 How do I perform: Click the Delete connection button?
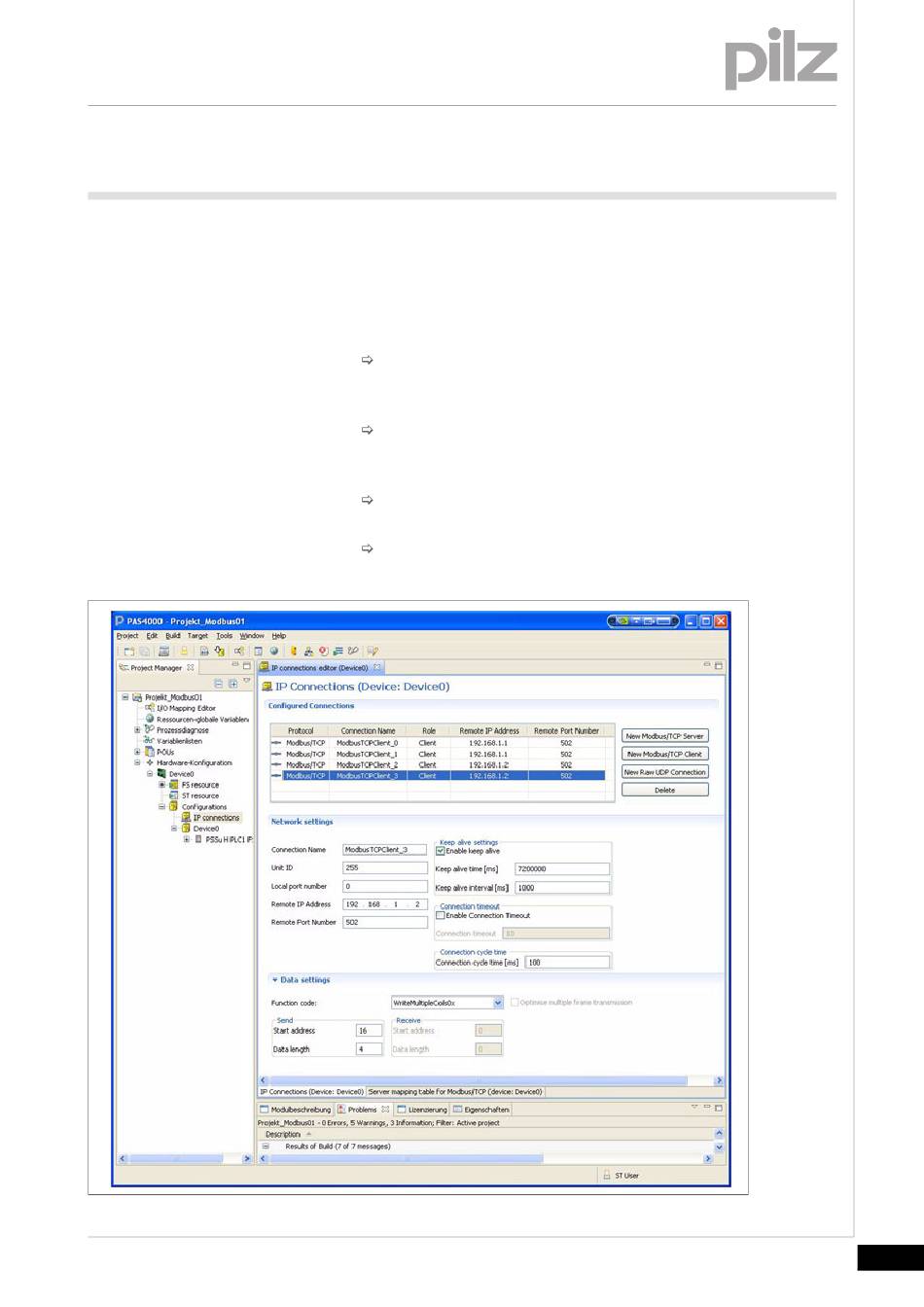tap(665, 790)
